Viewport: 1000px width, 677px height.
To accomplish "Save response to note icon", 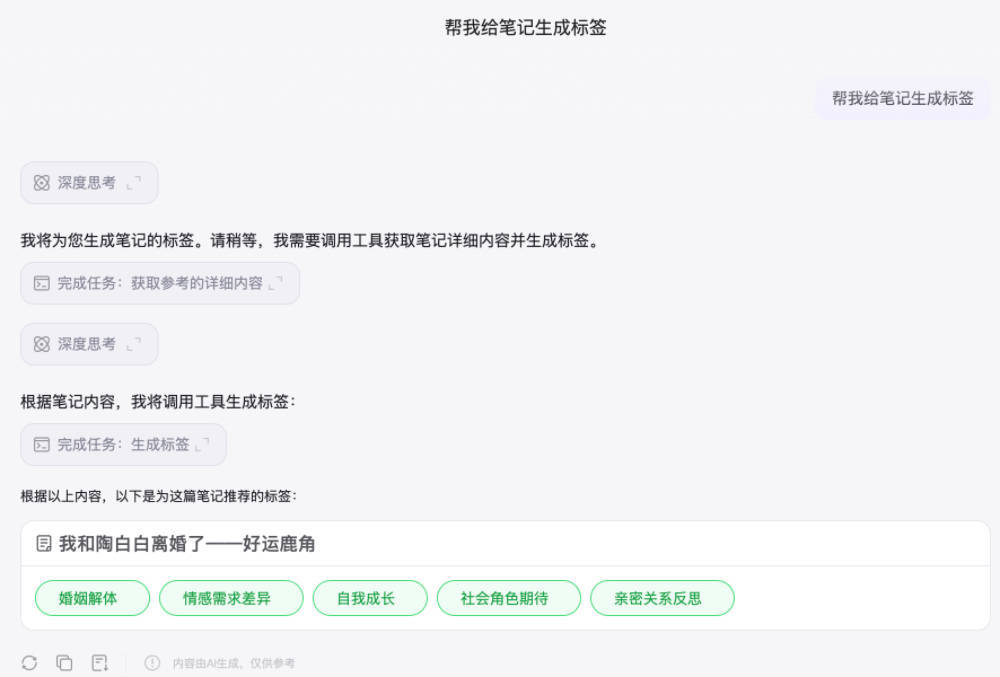I will pos(99,663).
